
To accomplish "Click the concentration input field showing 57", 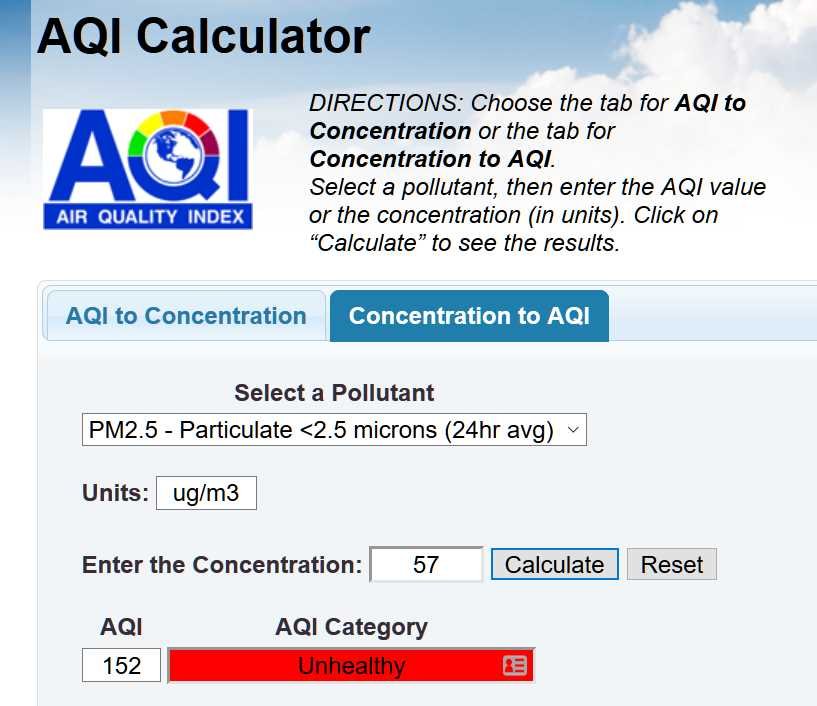I will [426, 564].
